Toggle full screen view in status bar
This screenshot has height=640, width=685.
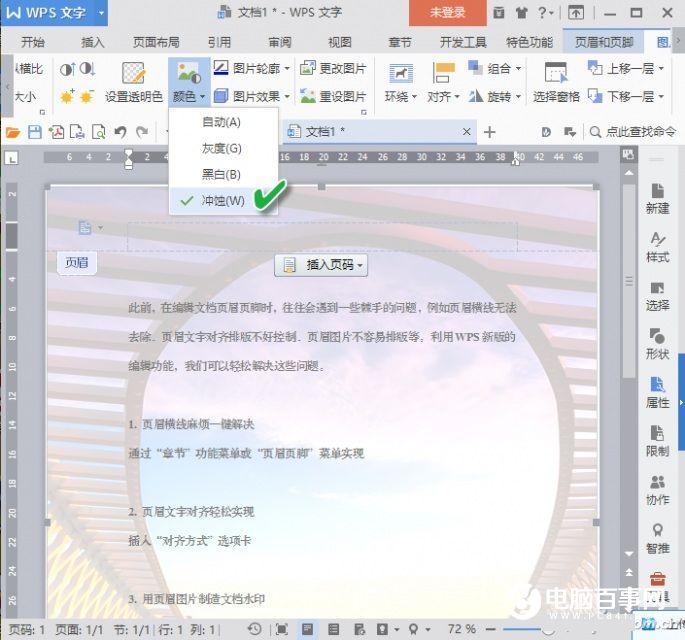(x=282, y=630)
